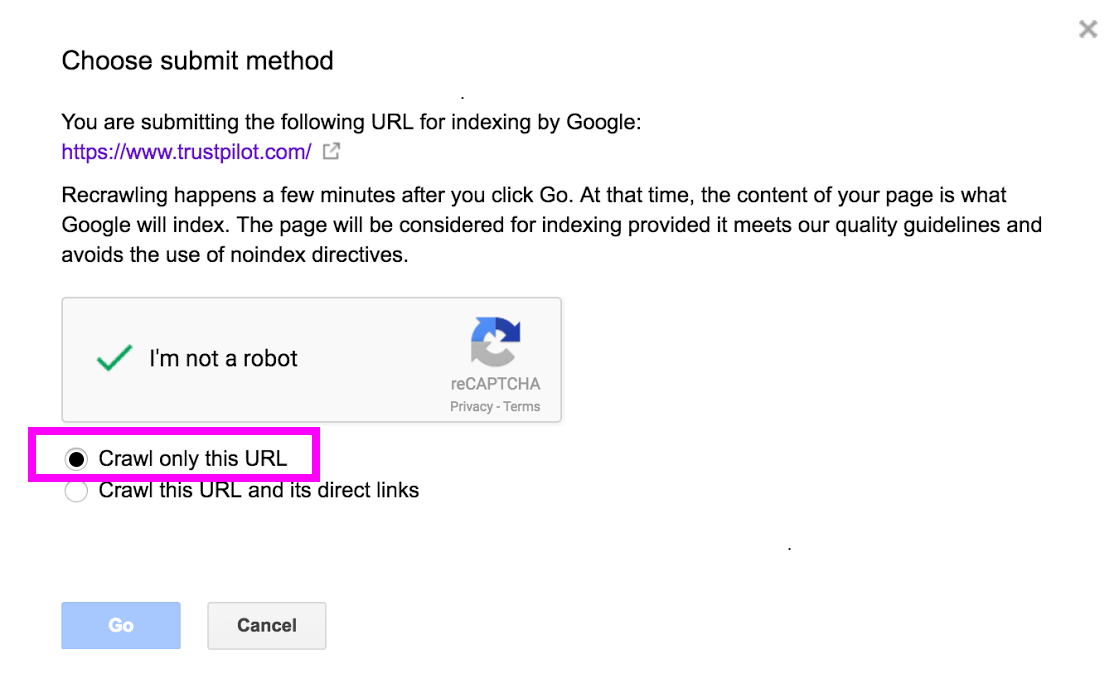Open the reCAPTCHA Privacy link
Viewport: 1119px width, 698px height.
click(x=471, y=407)
